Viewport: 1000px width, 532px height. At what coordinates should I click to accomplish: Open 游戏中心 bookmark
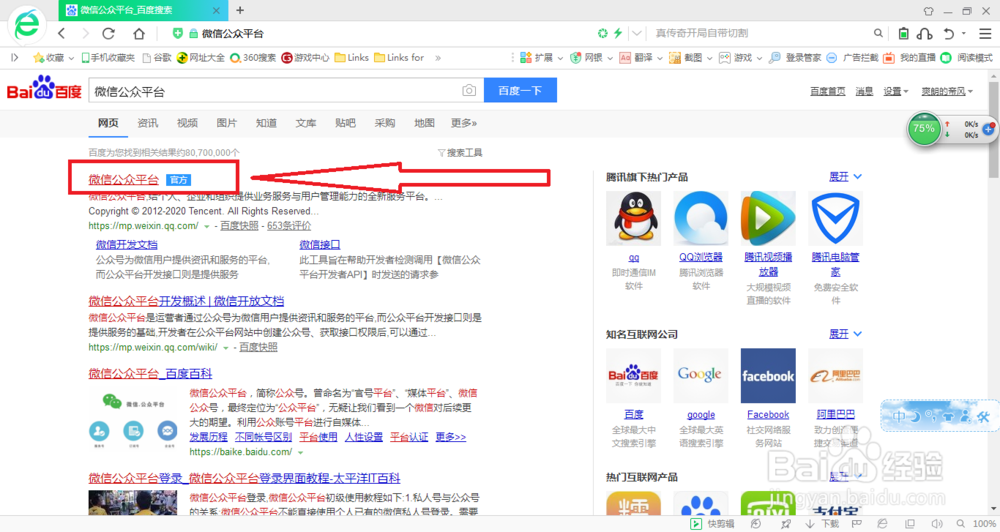pyautogui.click(x=305, y=57)
